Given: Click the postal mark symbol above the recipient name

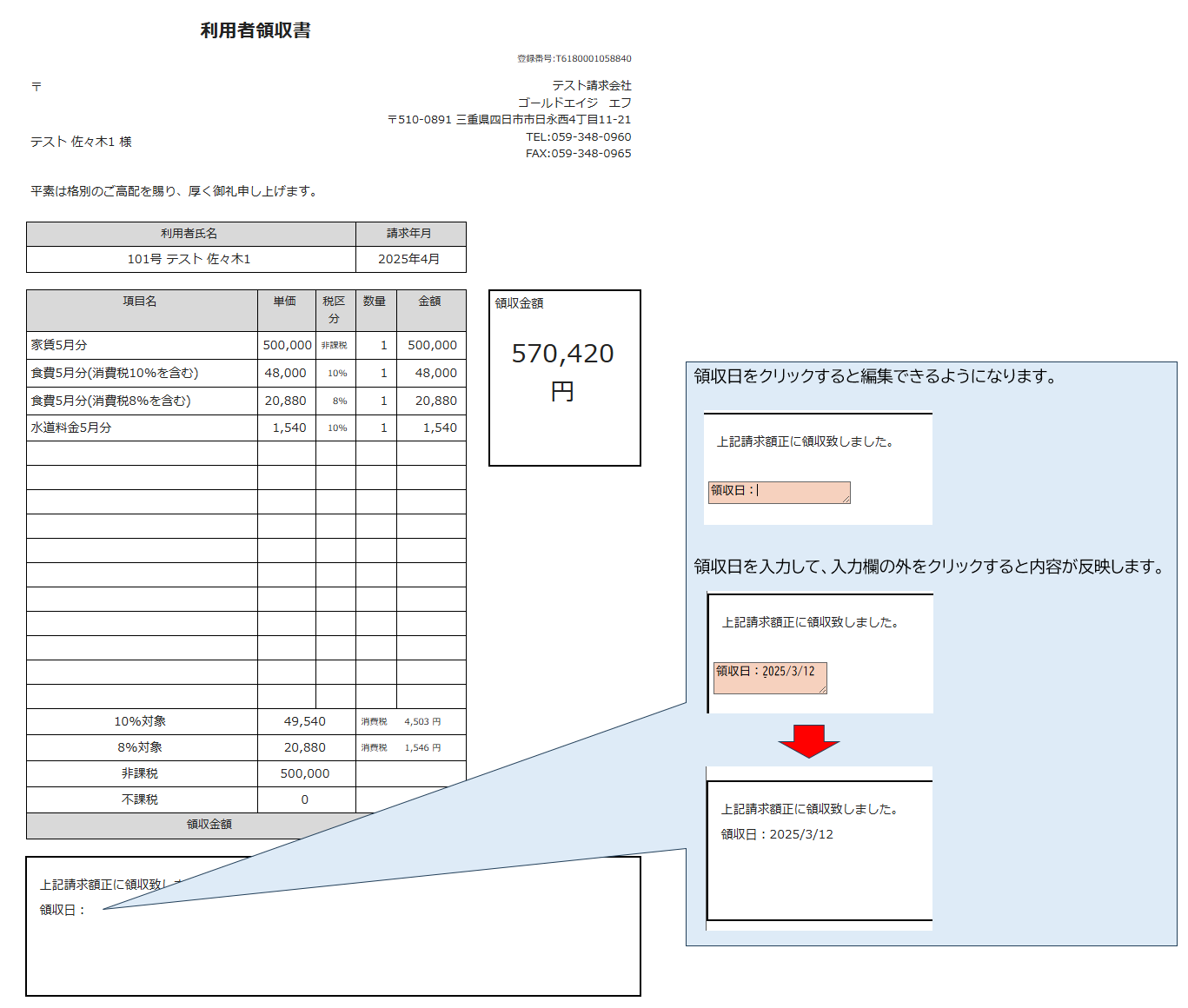Looking at the screenshot, I should tap(37, 86).
